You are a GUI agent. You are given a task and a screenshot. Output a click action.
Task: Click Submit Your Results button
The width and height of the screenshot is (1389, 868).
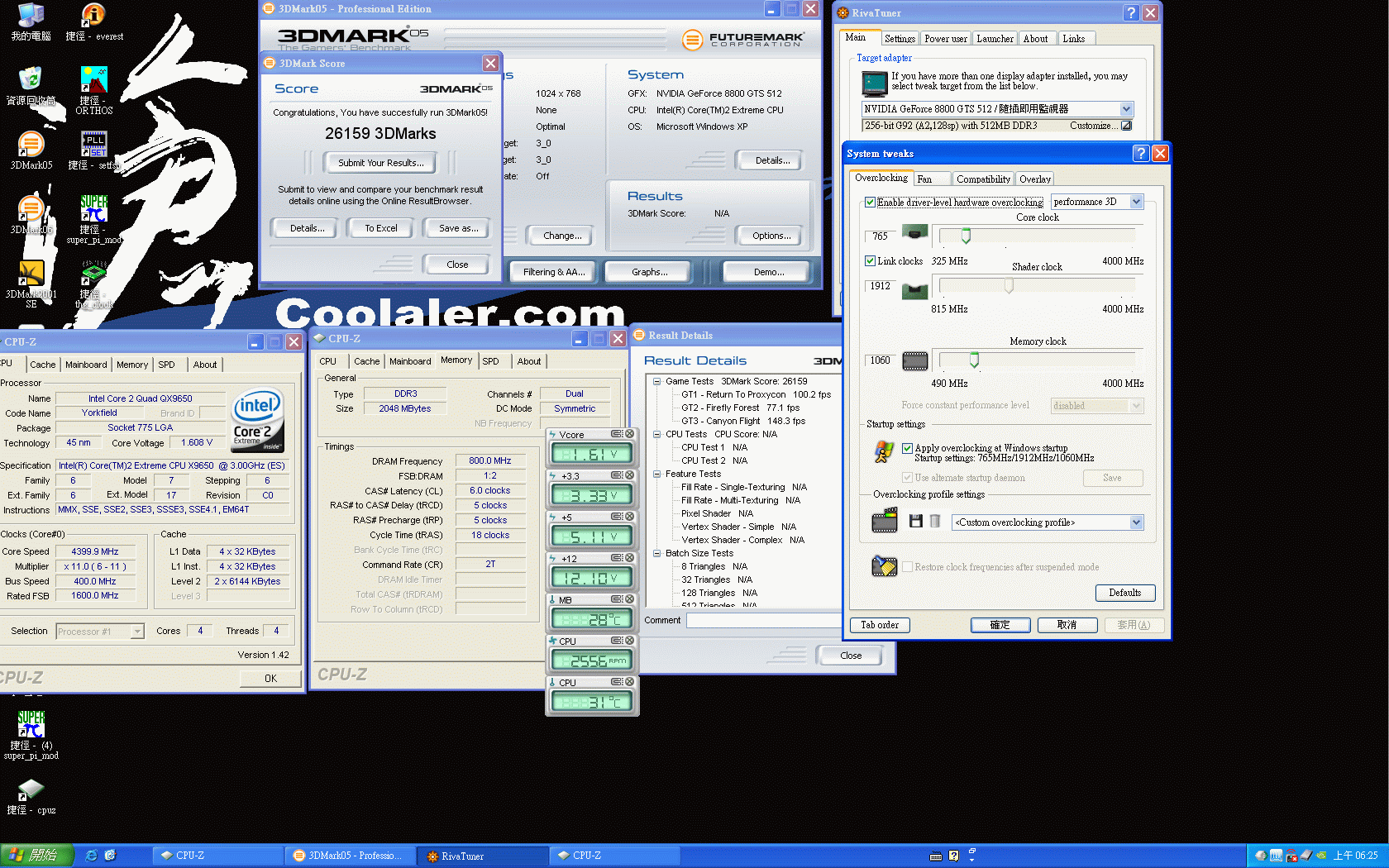tap(380, 163)
